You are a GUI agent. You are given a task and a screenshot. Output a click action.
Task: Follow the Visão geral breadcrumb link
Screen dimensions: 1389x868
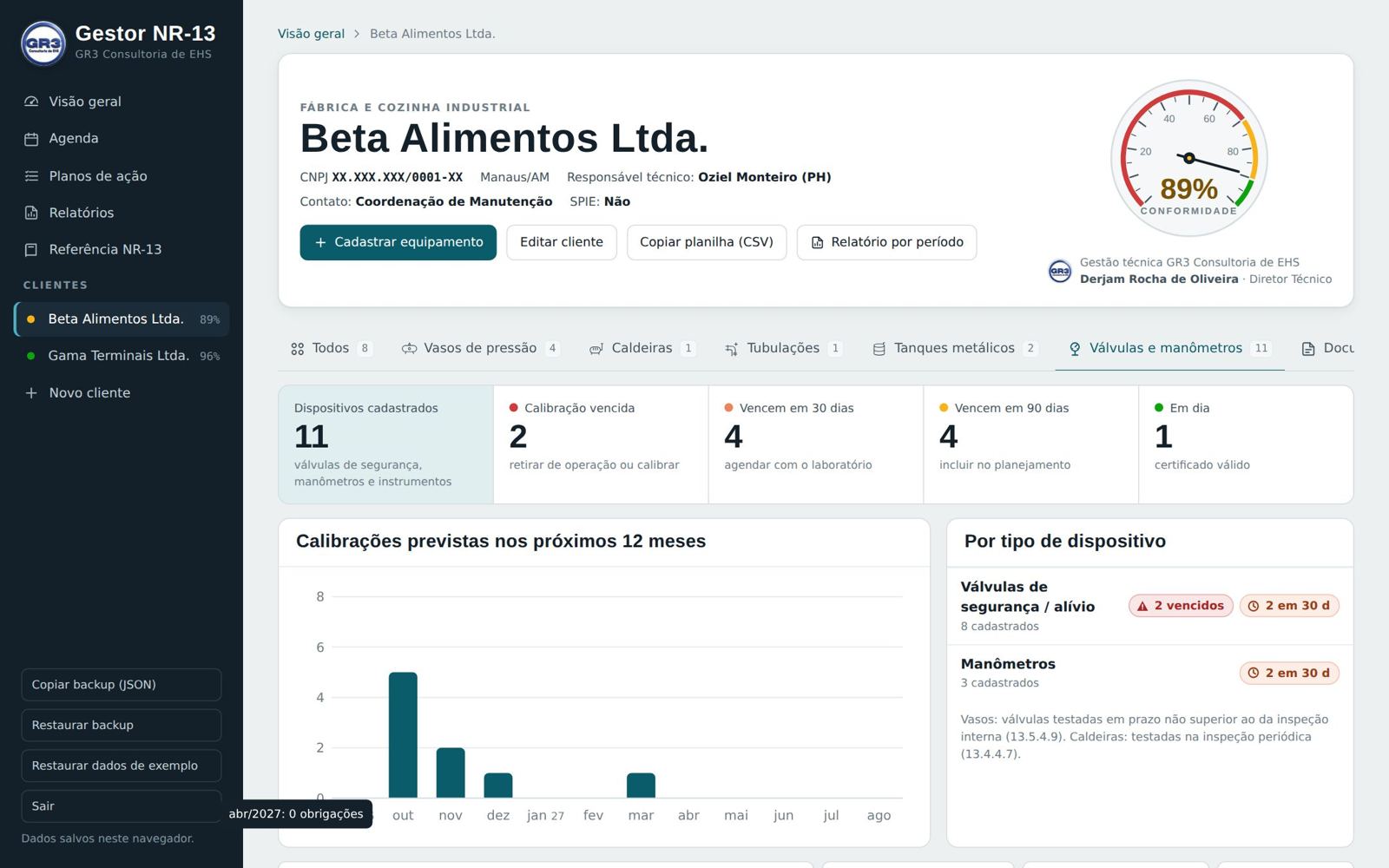point(311,34)
